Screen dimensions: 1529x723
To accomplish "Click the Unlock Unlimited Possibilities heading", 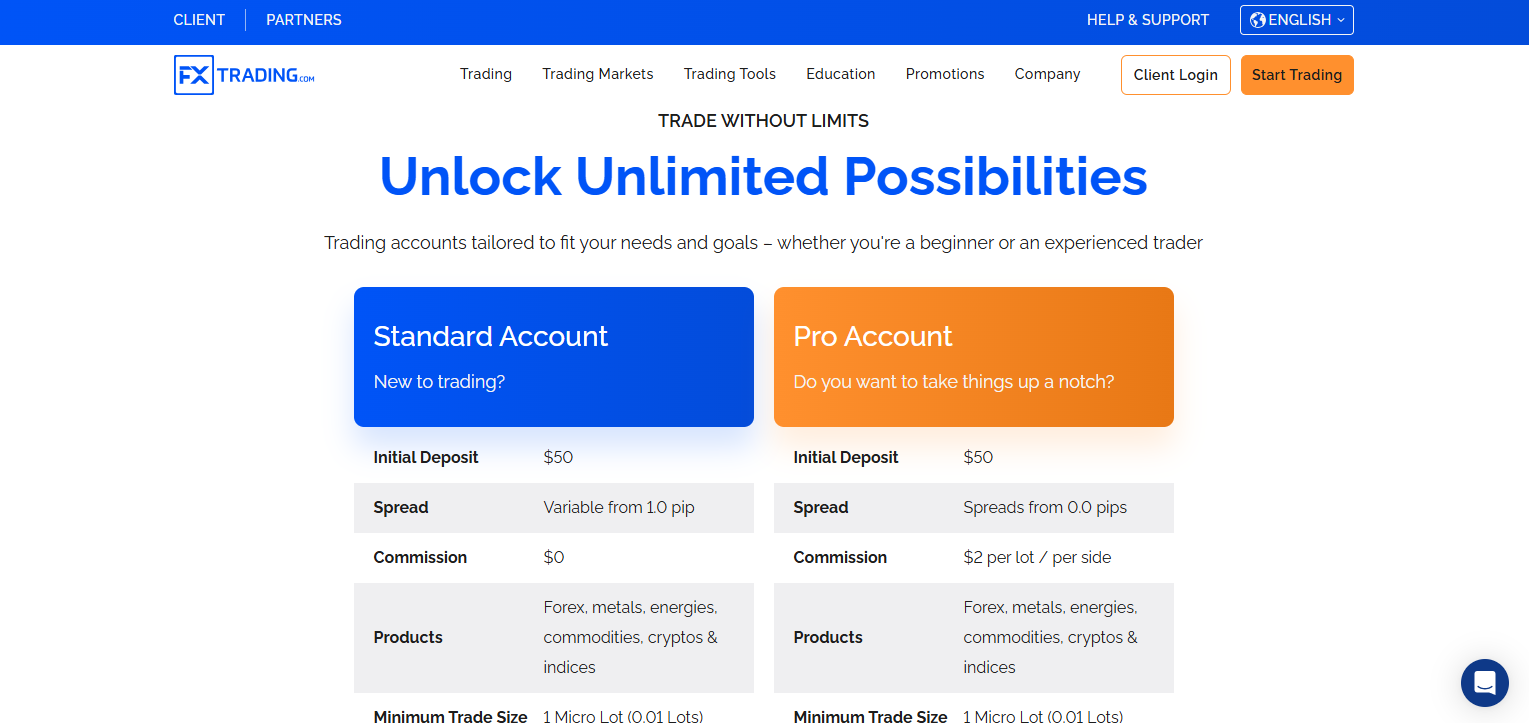I will [x=764, y=176].
